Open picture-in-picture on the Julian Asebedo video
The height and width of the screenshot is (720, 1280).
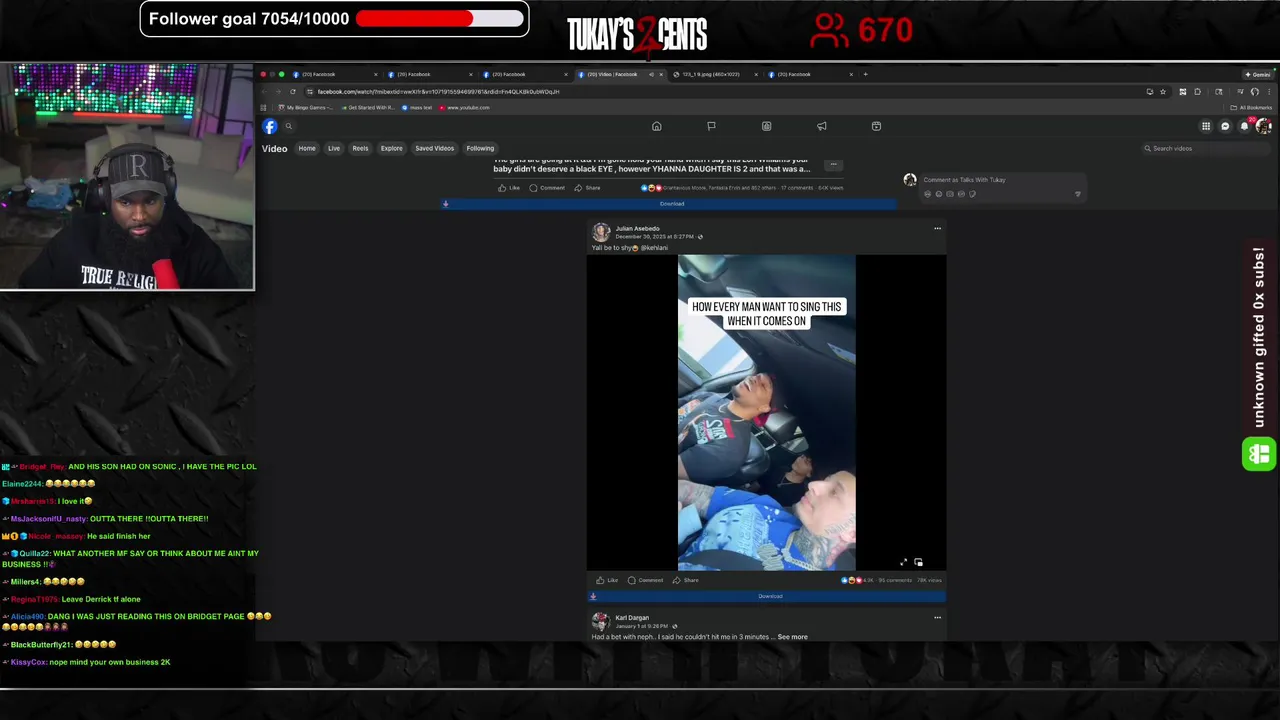(x=918, y=562)
